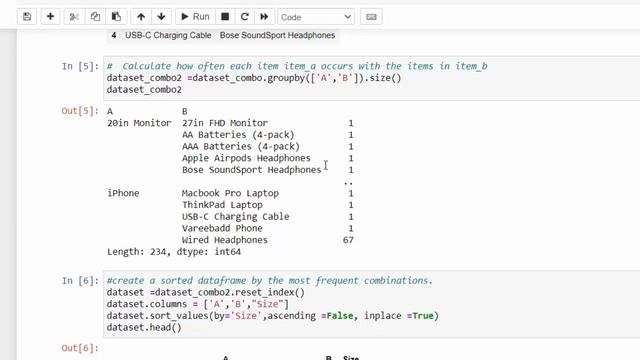Click 'AA Batteries (4-pack)' row
This screenshot has height=360, width=640.
pos(238,135)
